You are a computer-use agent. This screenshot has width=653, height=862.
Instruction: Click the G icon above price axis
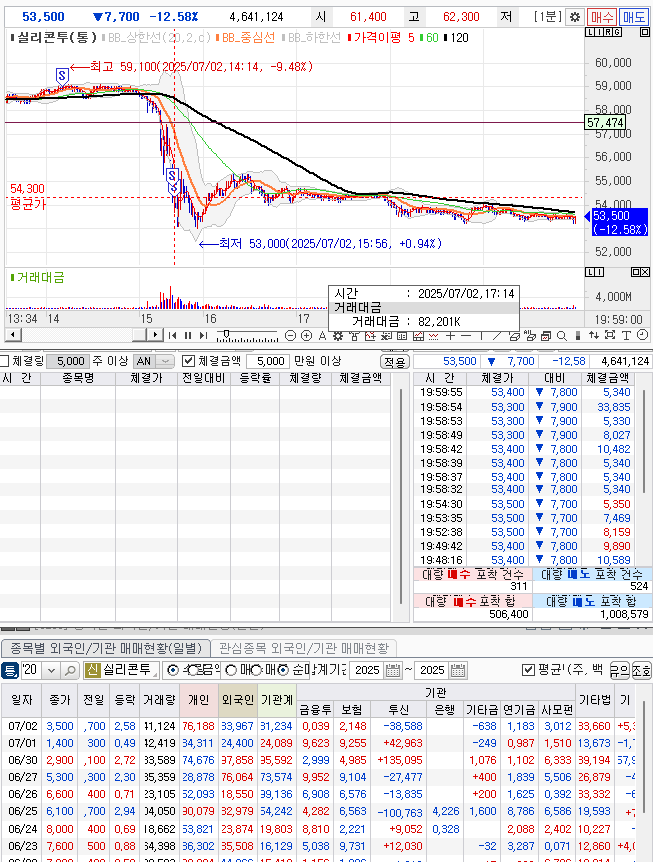(618, 32)
